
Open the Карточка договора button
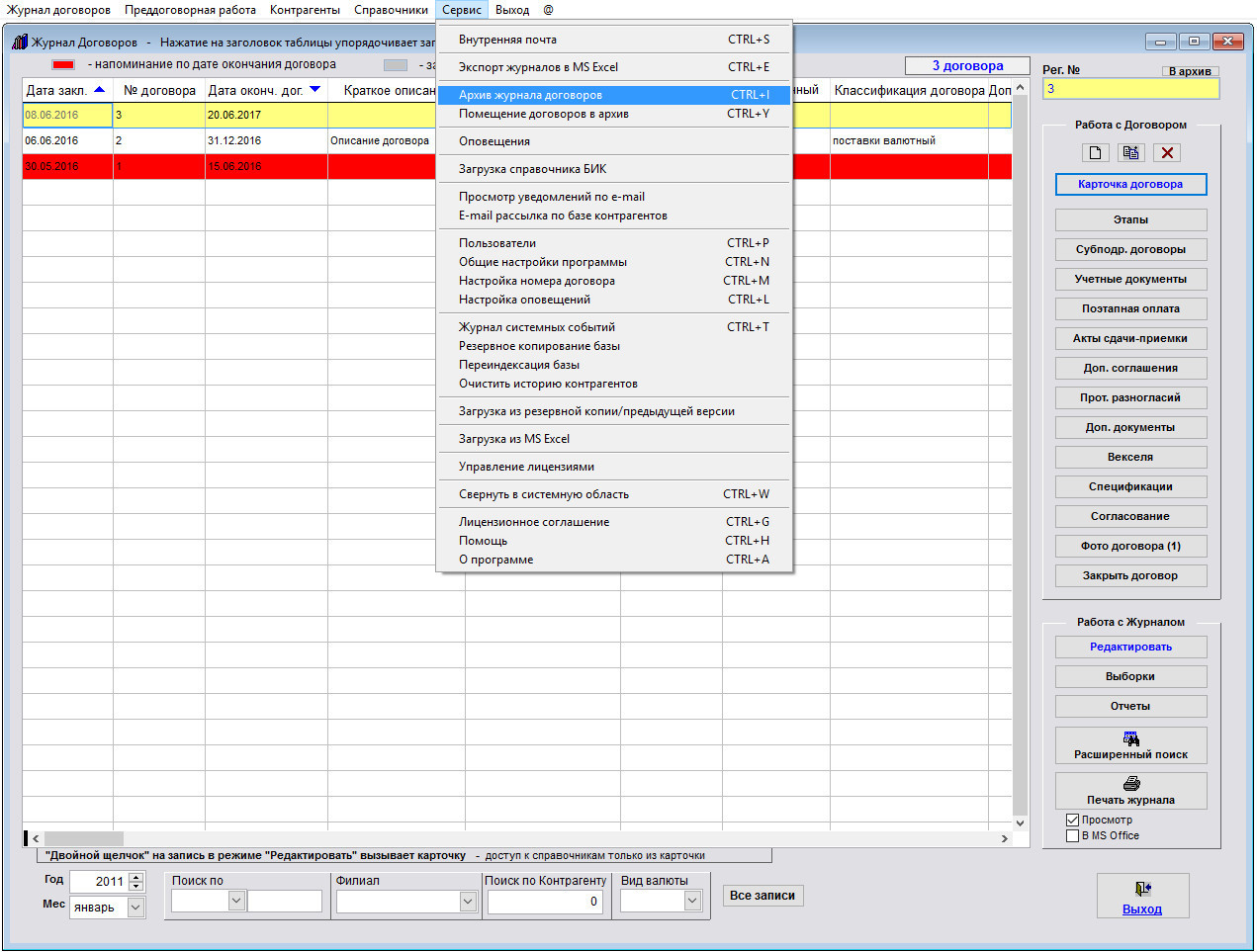[x=1130, y=184]
